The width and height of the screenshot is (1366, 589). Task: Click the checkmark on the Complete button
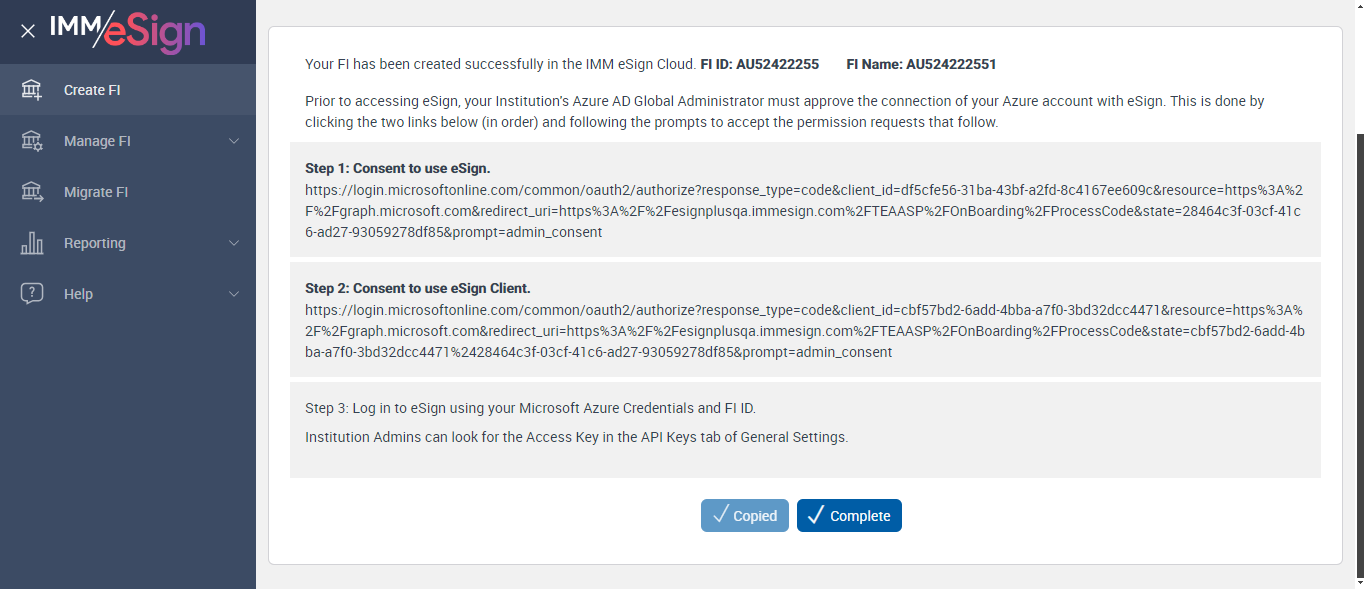click(815, 515)
